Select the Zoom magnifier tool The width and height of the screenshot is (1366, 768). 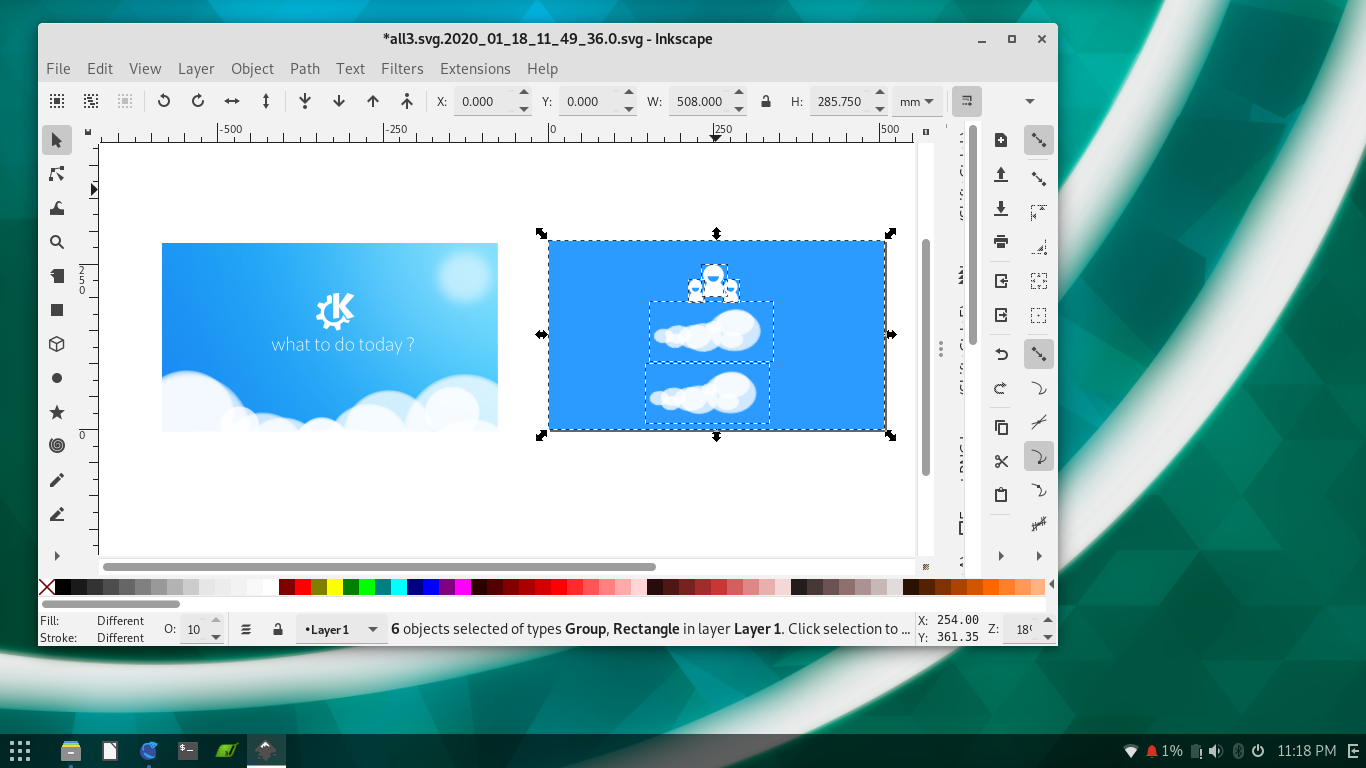pyautogui.click(x=57, y=242)
